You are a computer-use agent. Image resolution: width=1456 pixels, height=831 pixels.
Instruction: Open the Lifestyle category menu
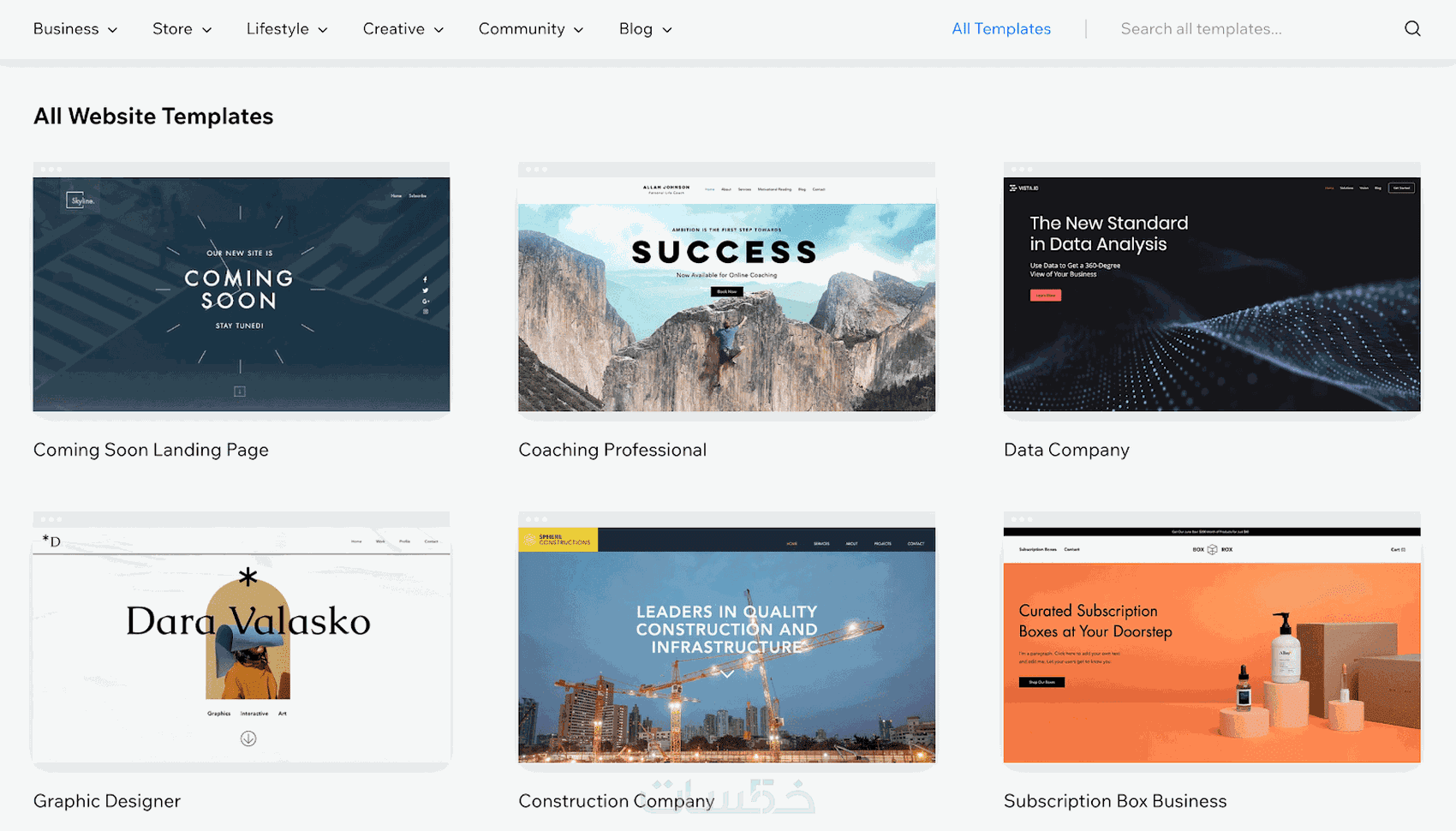point(277,29)
